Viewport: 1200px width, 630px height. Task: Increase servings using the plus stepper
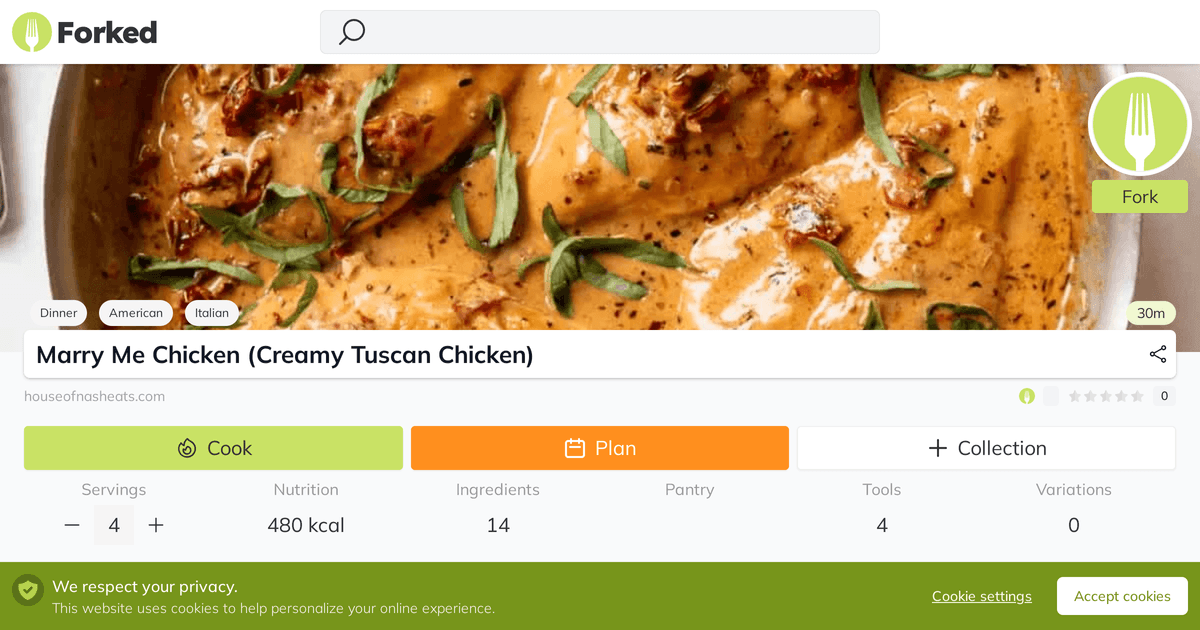point(156,524)
